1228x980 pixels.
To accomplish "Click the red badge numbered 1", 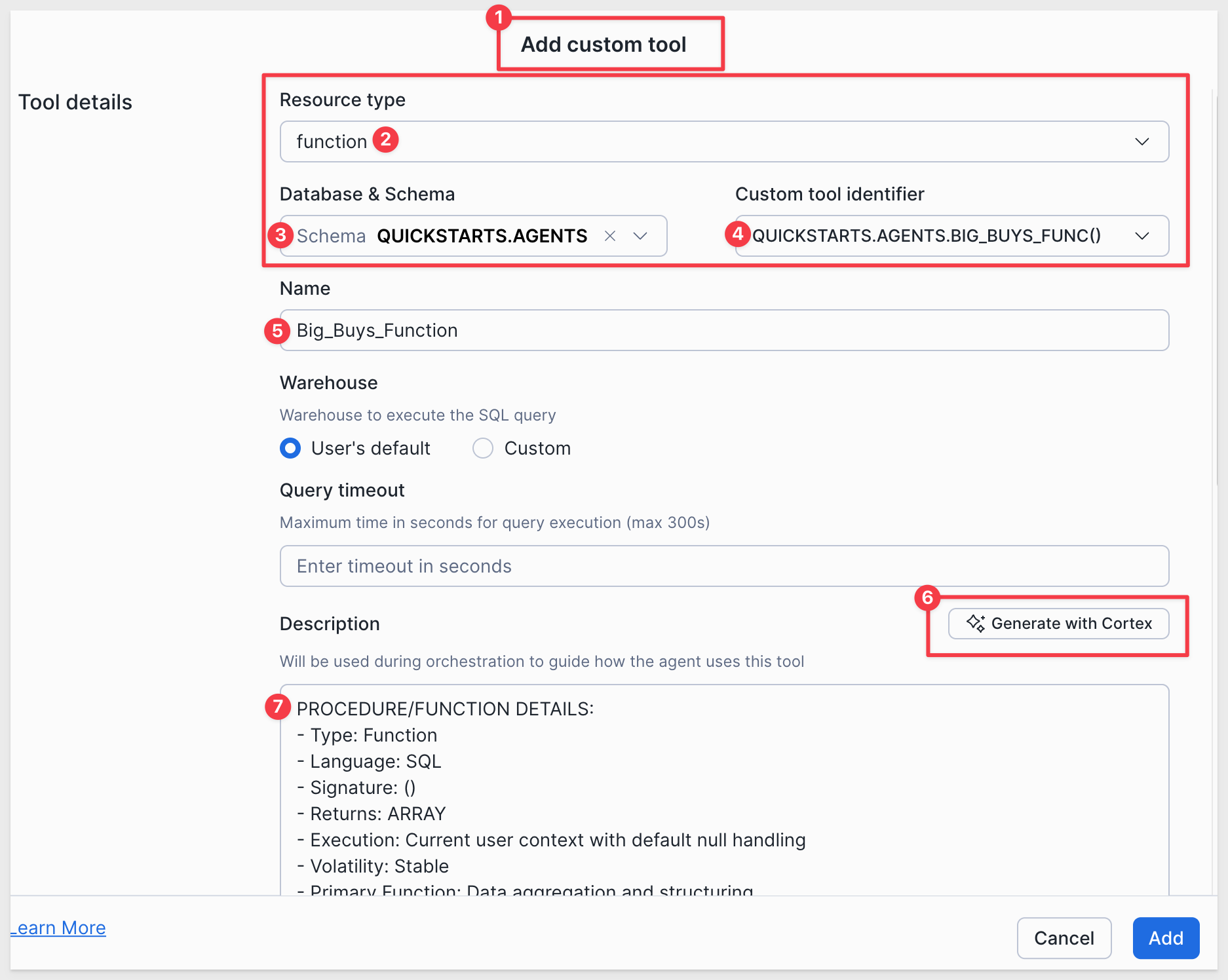I will click(x=499, y=18).
